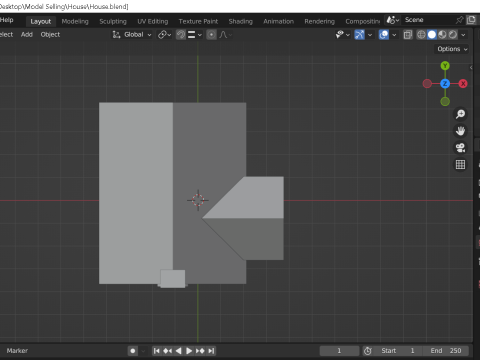Switch to UV Editing workspace tab
Image resolution: width=480 pixels, height=360 pixels.
pos(153,21)
